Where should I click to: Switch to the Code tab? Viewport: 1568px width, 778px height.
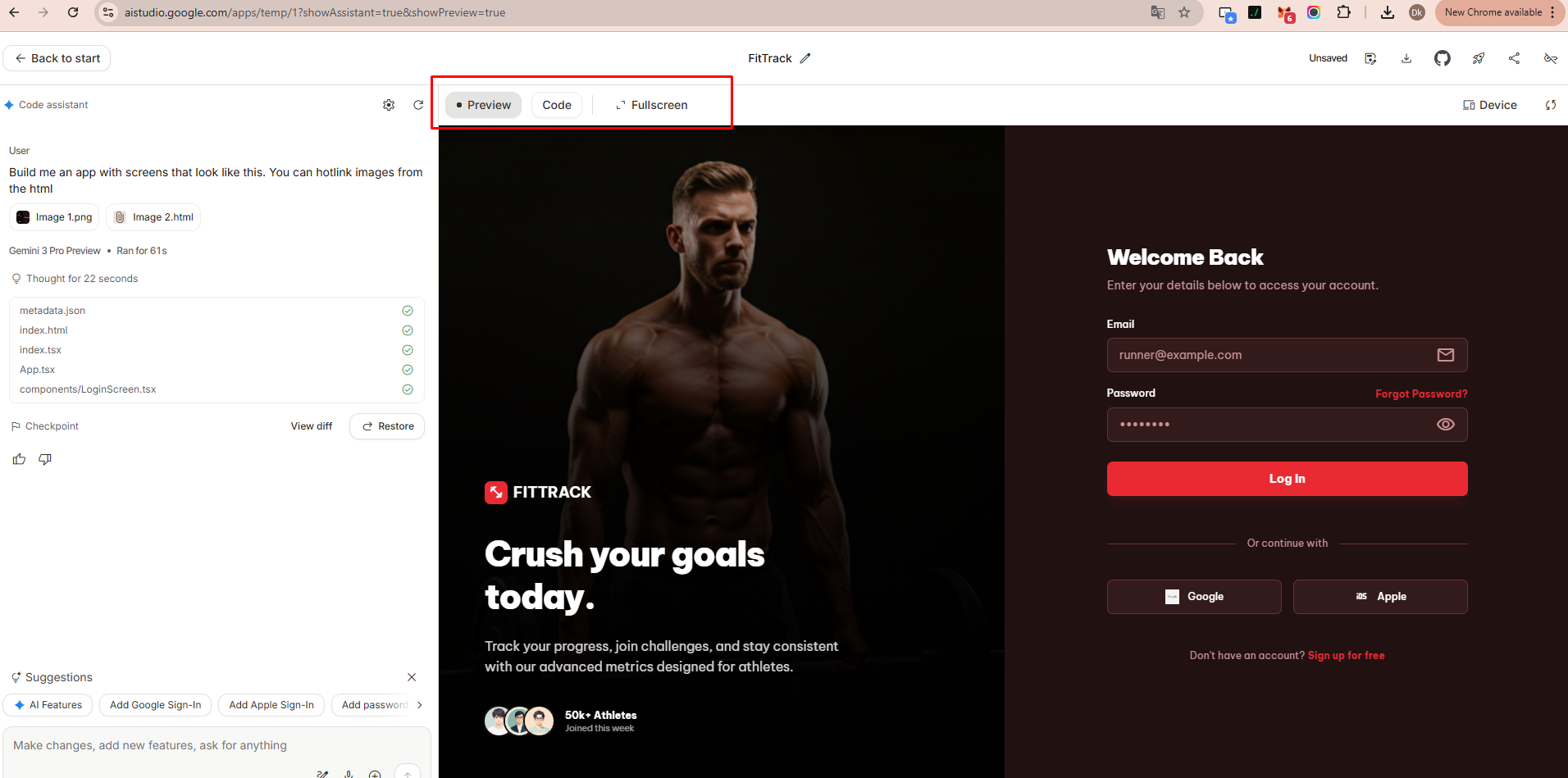pos(557,105)
